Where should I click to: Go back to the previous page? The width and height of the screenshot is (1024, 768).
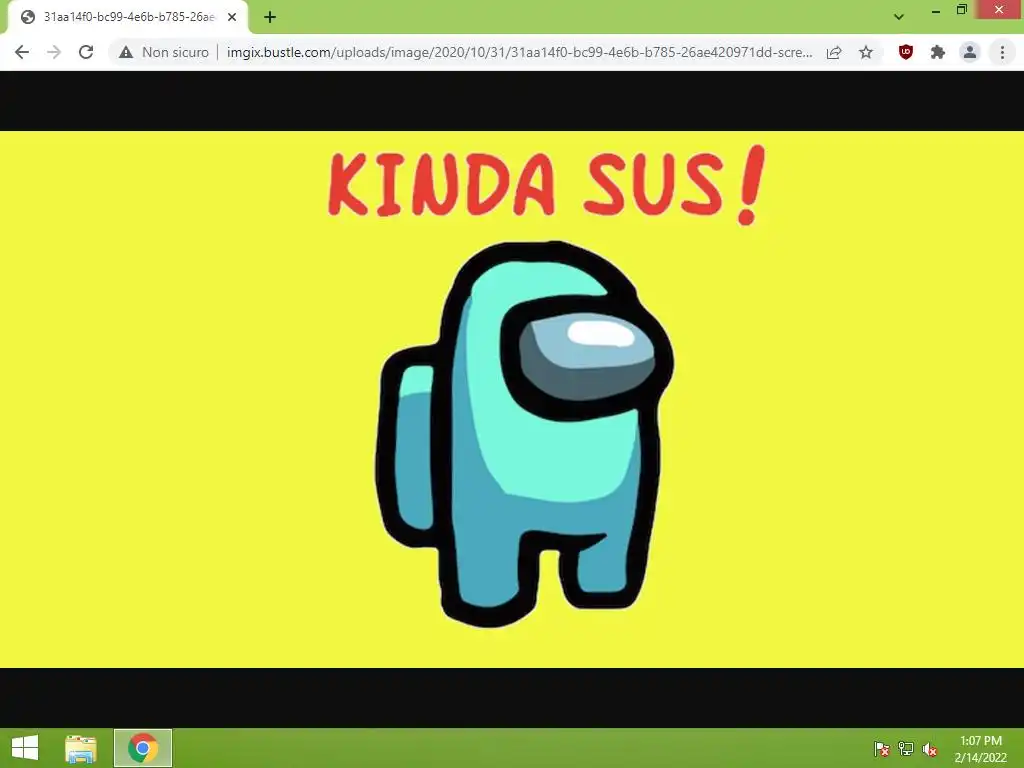click(x=22, y=52)
